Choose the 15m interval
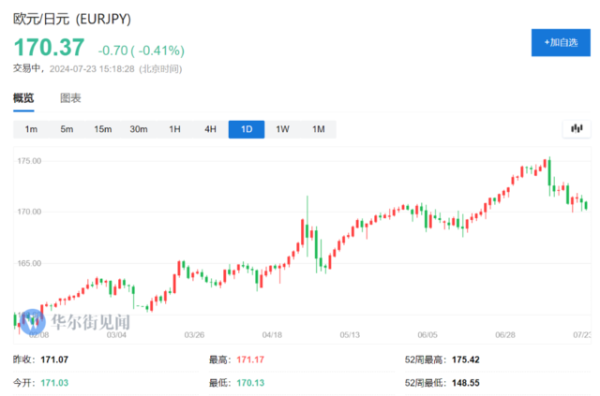Image resolution: width=600 pixels, height=396 pixels. [103, 129]
